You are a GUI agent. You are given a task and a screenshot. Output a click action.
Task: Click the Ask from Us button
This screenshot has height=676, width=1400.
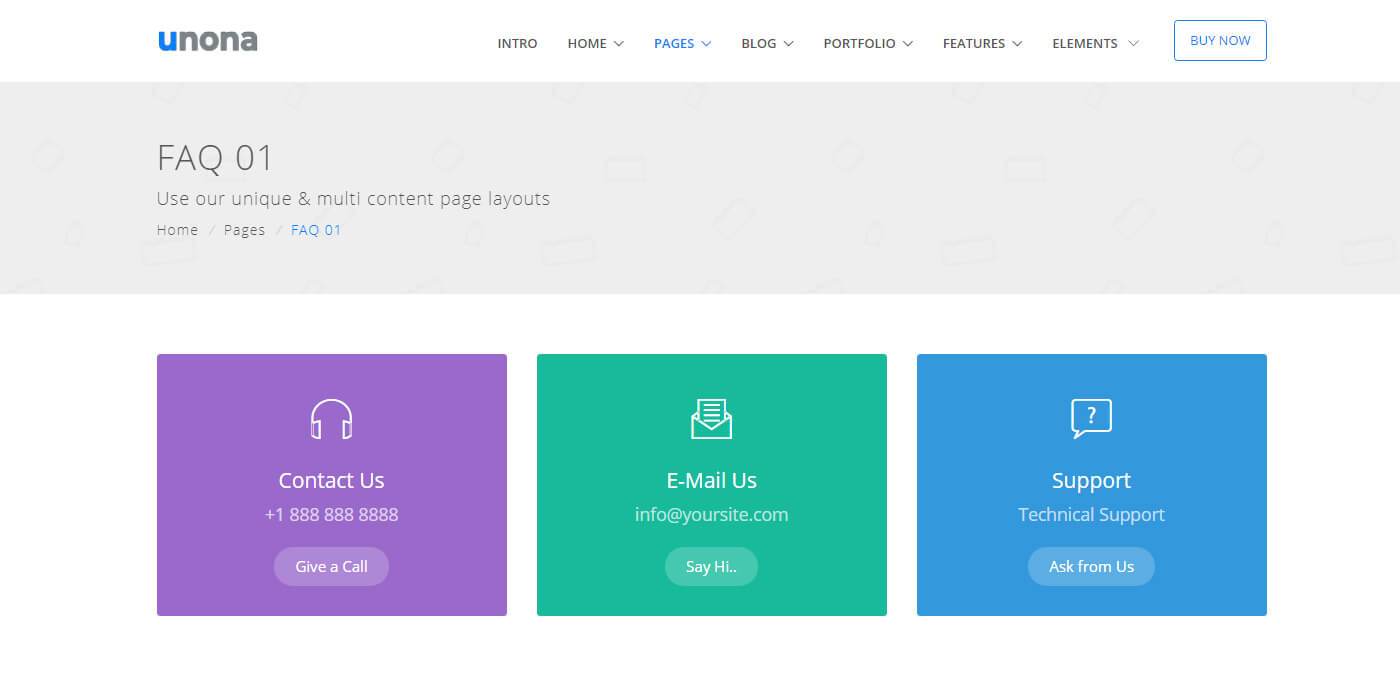tap(1091, 566)
